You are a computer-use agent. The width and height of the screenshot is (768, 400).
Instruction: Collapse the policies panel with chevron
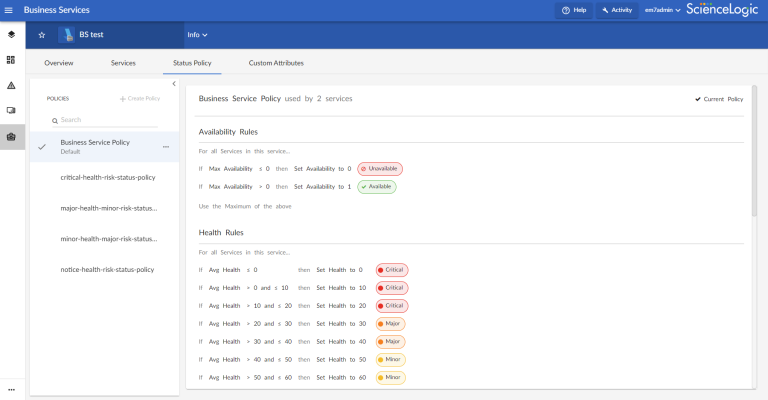[x=174, y=84]
